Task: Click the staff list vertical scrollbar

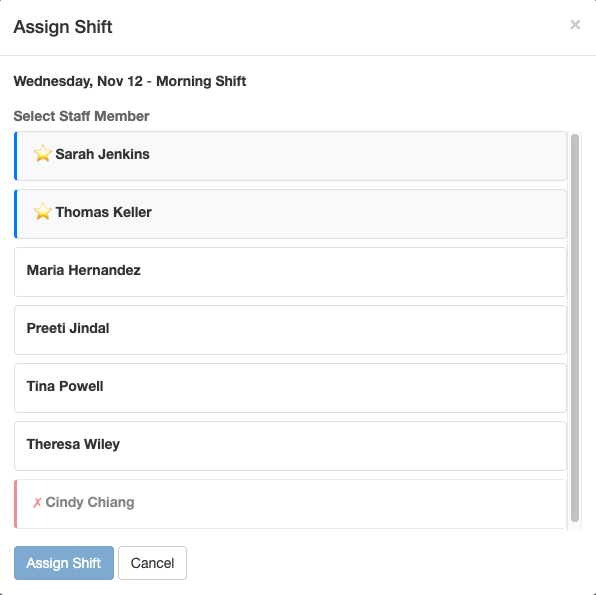Action: pos(575,328)
